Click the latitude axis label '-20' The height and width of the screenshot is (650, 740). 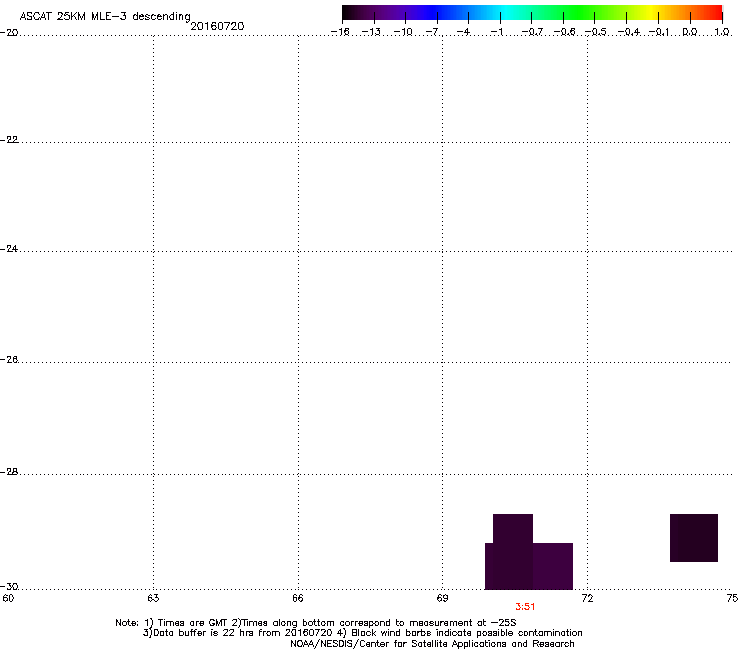pyautogui.click(x=9, y=33)
